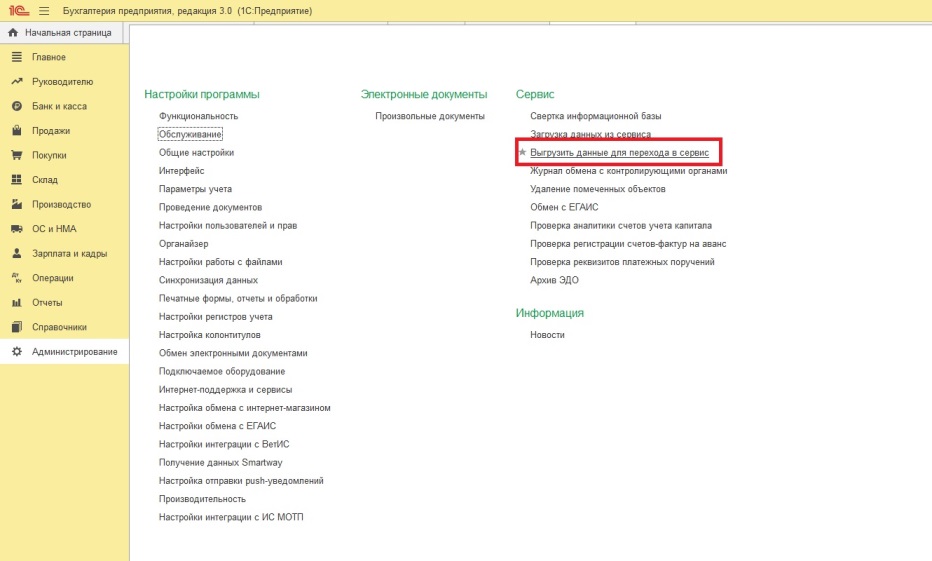
Task: Click the Операции Дт/Кт icon
Action: click(x=17, y=278)
